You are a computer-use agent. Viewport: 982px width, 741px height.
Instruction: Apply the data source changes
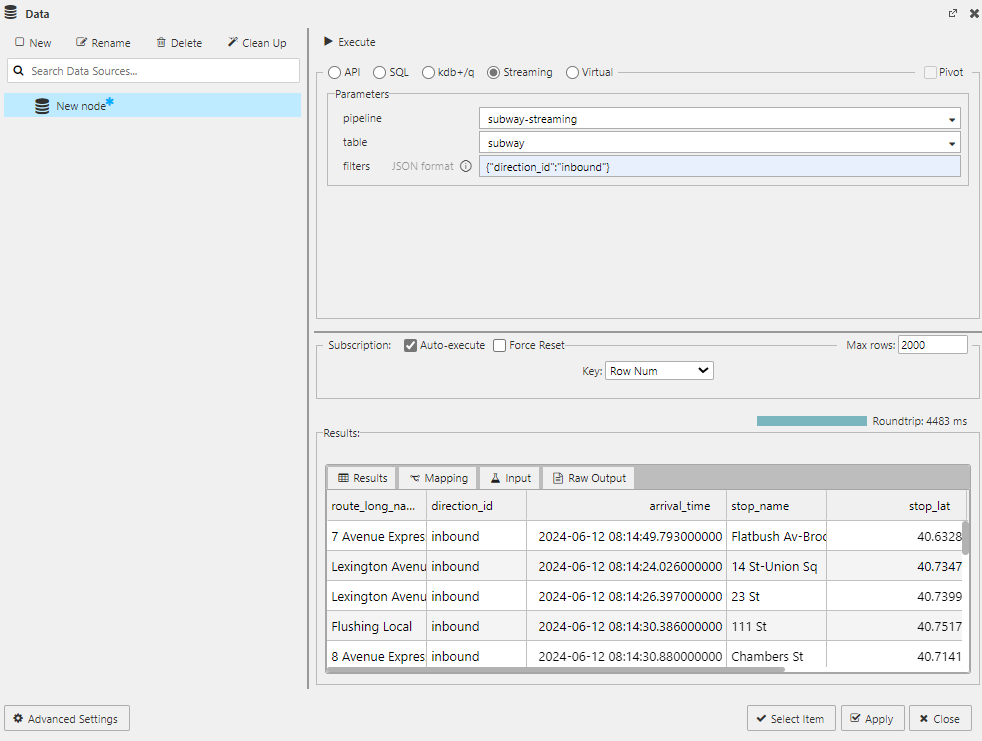pyautogui.click(x=872, y=718)
